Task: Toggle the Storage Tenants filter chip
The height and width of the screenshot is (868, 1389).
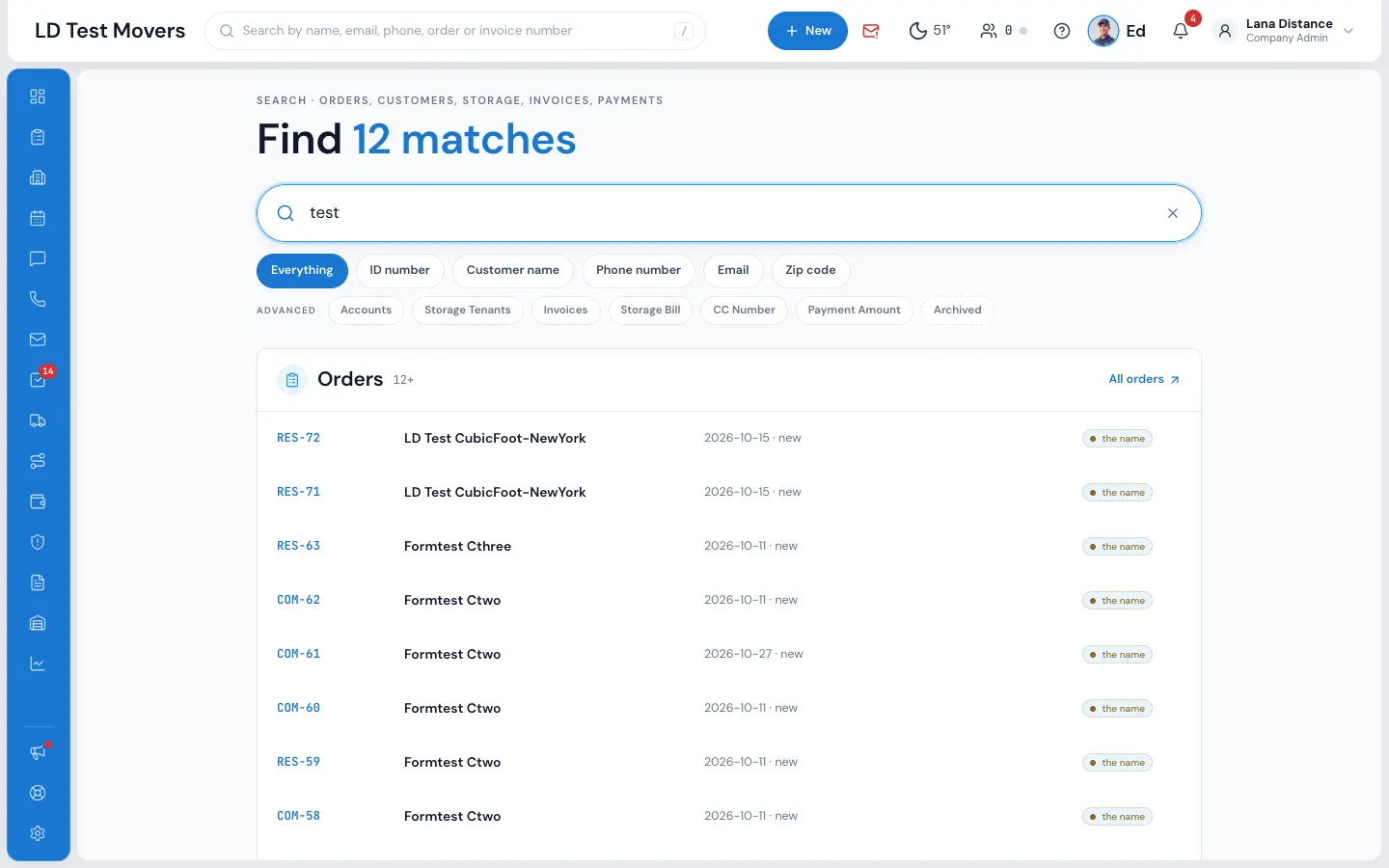Action: [x=468, y=311]
